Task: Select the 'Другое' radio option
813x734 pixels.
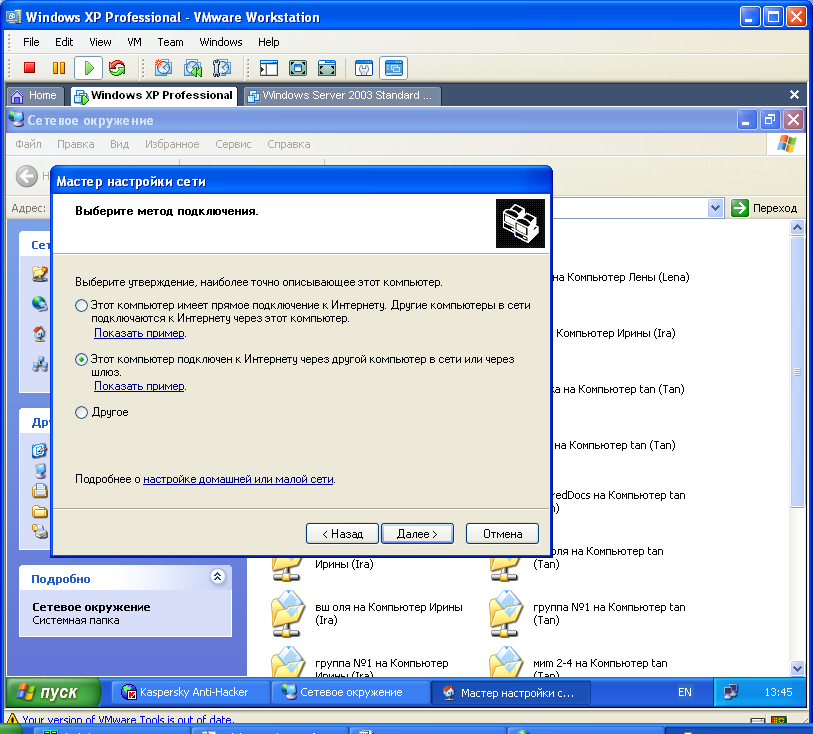Action: 81,413
